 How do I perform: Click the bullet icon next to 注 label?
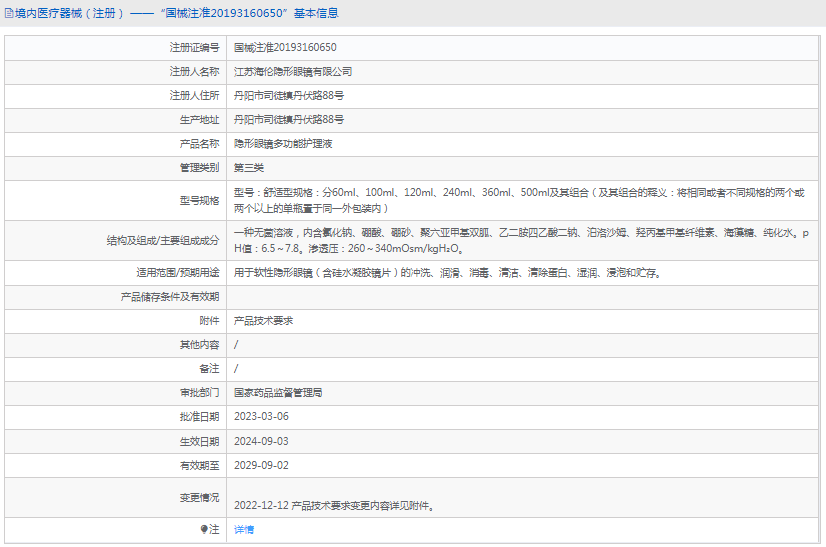[205, 529]
